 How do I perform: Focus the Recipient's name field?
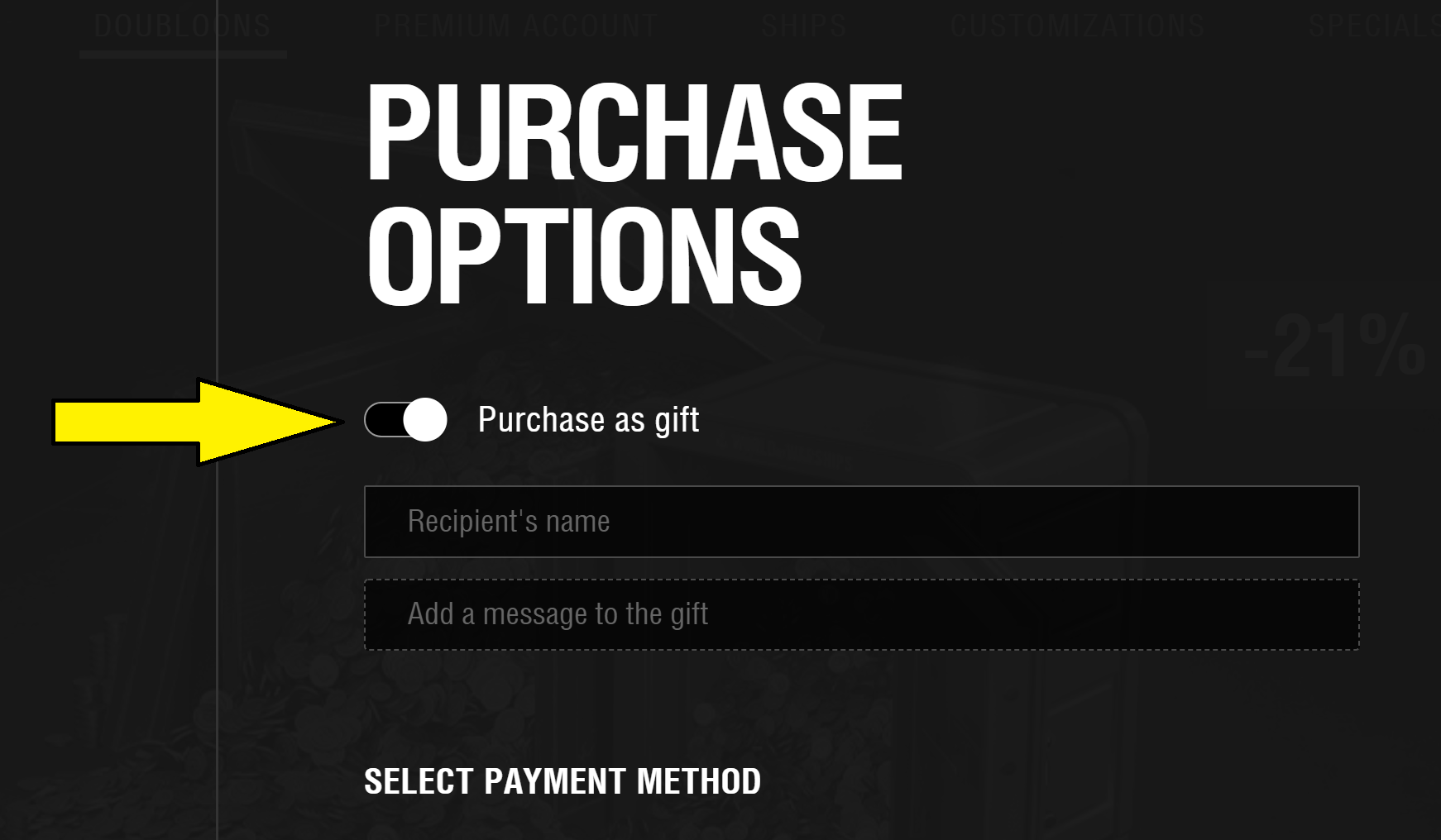click(861, 522)
